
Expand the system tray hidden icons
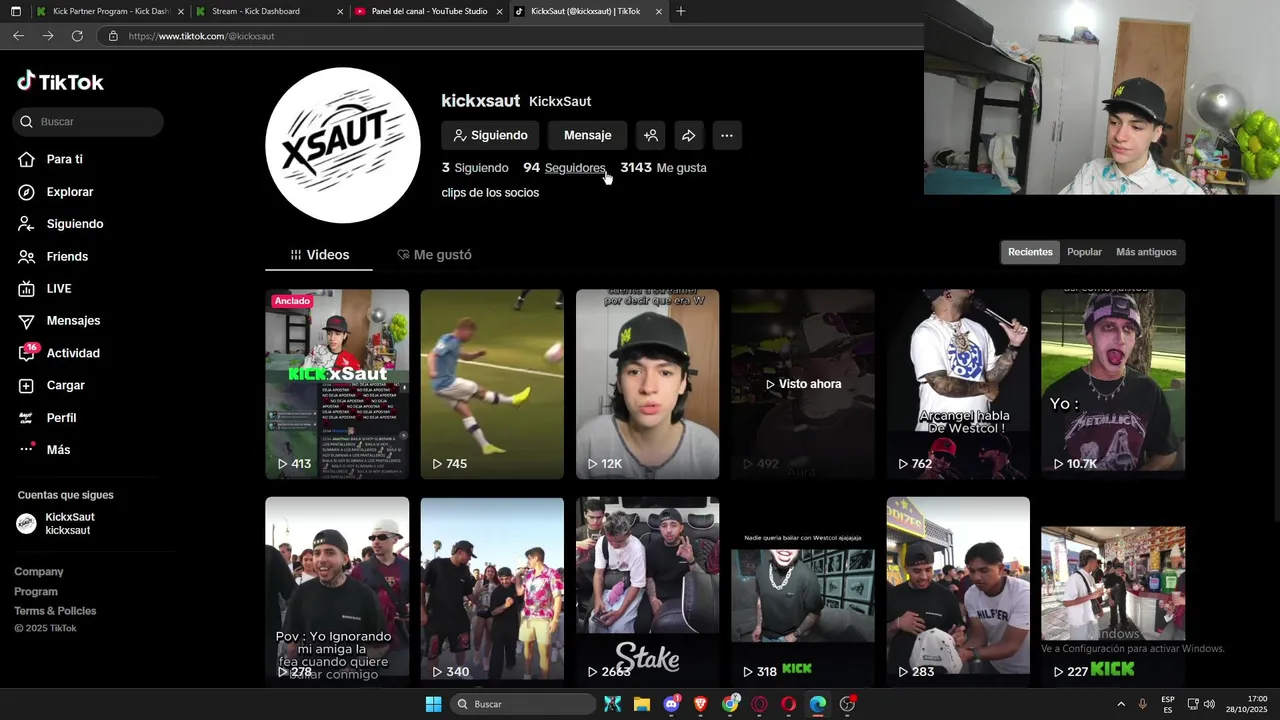click(x=1121, y=704)
